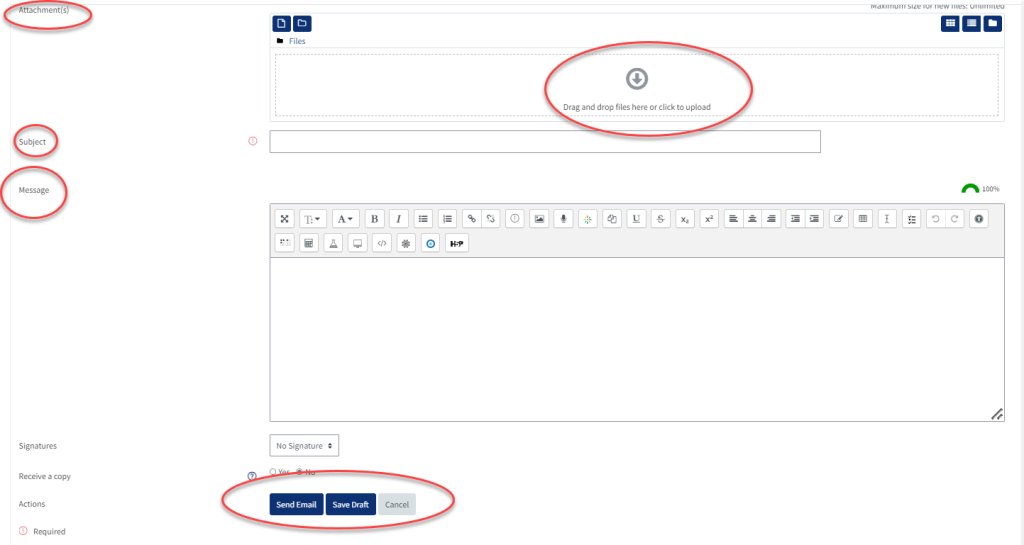Click into the Subject input field
1024x545 pixels.
click(545, 142)
